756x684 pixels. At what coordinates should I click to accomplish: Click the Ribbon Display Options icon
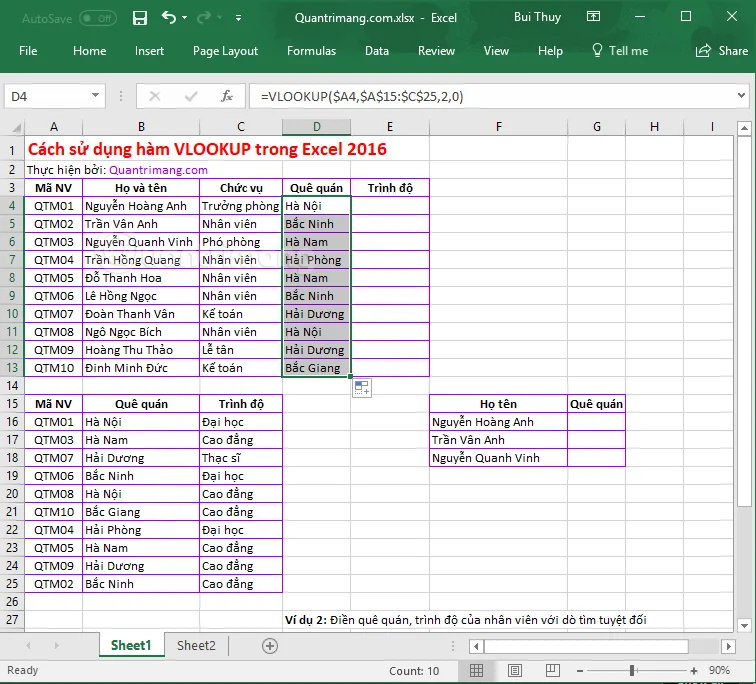click(594, 17)
